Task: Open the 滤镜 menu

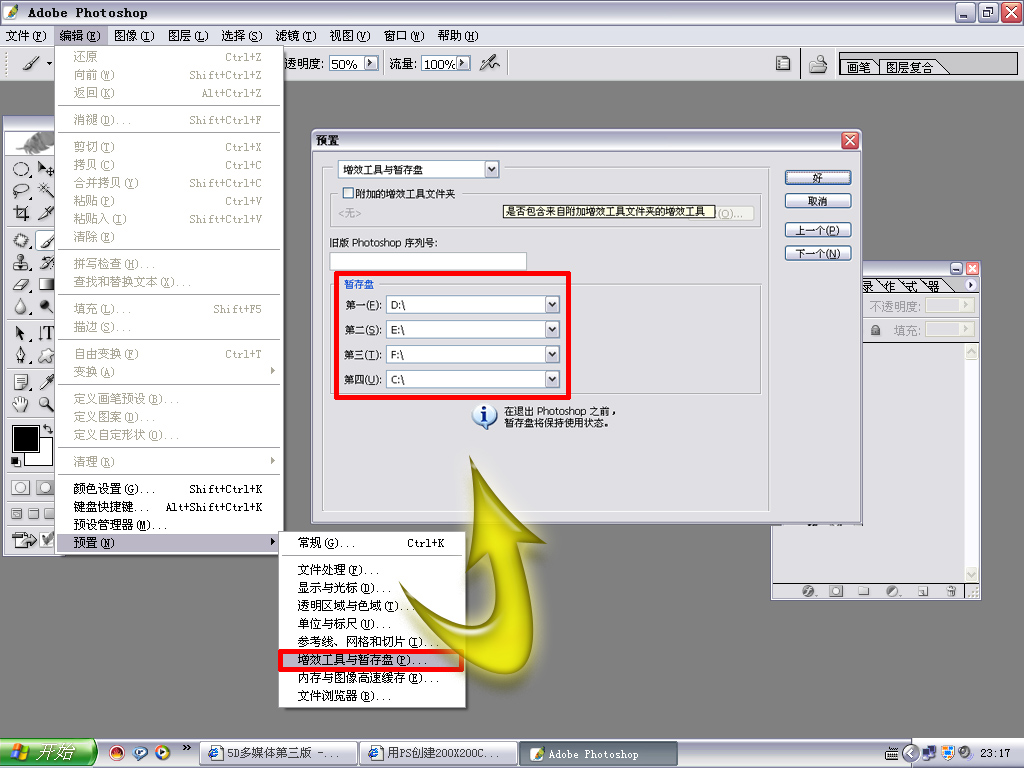Action: click(x=296, y=36)
